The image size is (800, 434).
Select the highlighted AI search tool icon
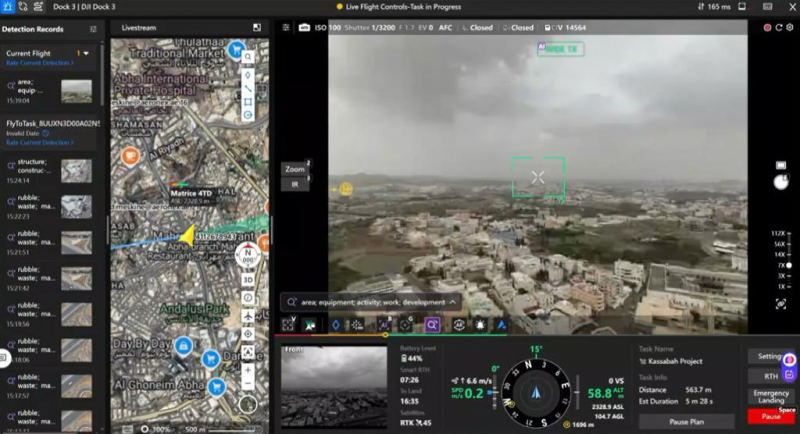(x=432, y=324)
